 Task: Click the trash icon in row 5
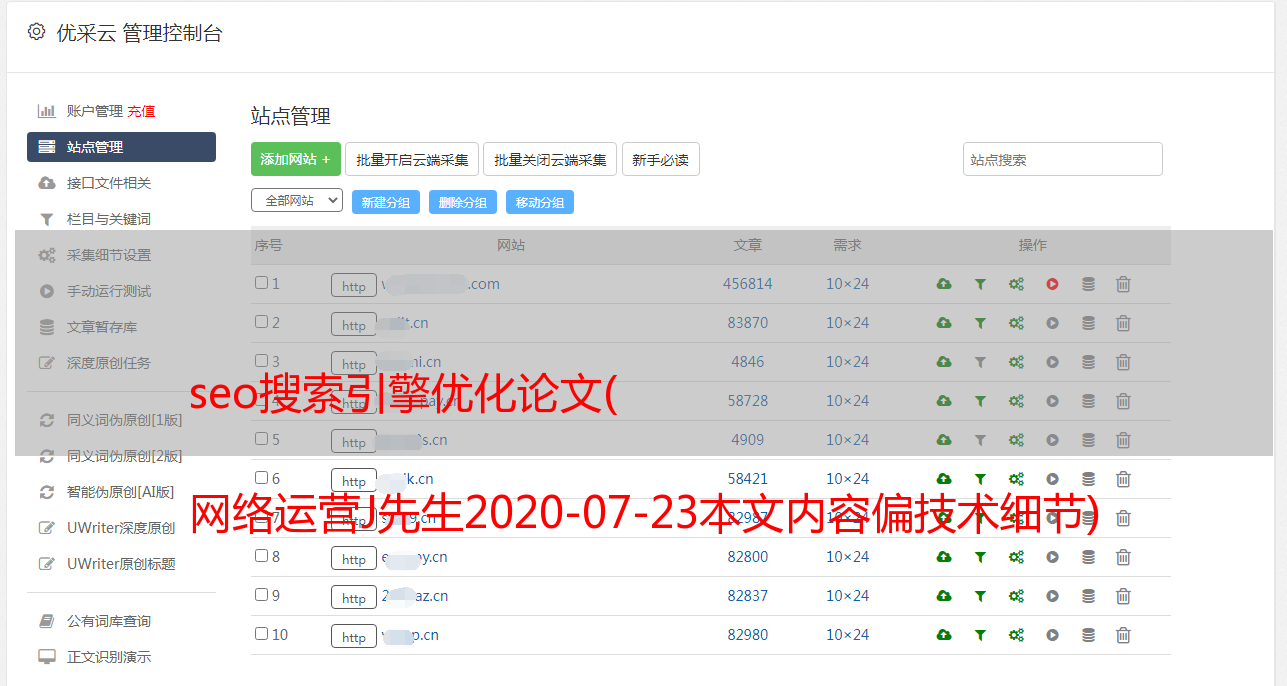(x=1123, y=440)
